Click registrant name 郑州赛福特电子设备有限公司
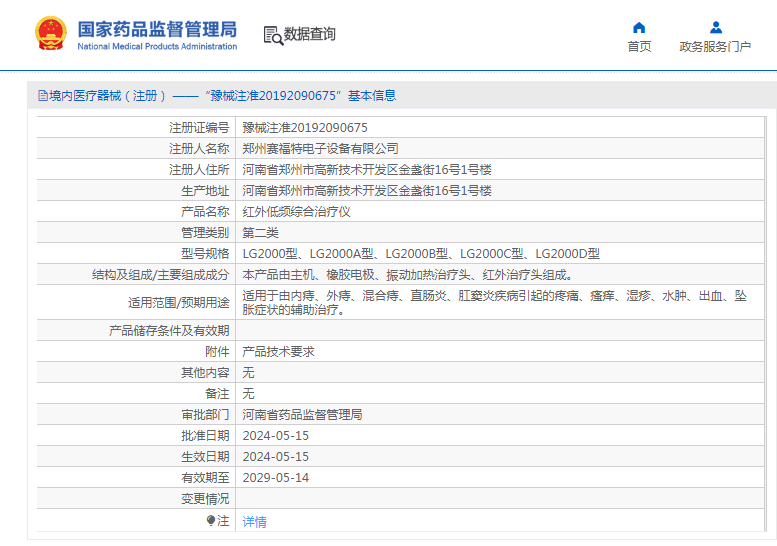Screen dimensions: 777x546 tap(320, 149)
